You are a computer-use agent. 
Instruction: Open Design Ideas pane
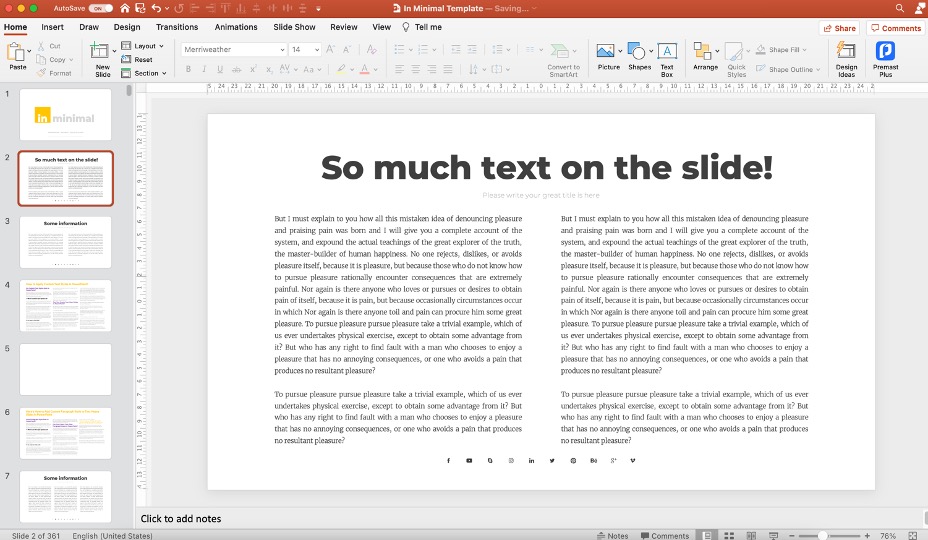point(846,59)
